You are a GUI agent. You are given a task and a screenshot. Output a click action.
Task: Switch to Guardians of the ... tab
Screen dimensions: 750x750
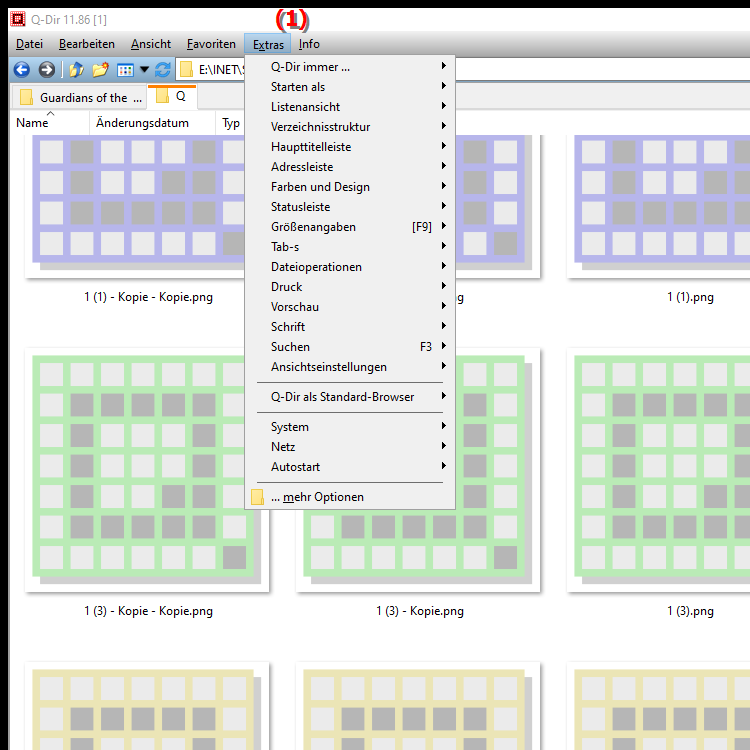pyautogui.click(x=79, y=98)
